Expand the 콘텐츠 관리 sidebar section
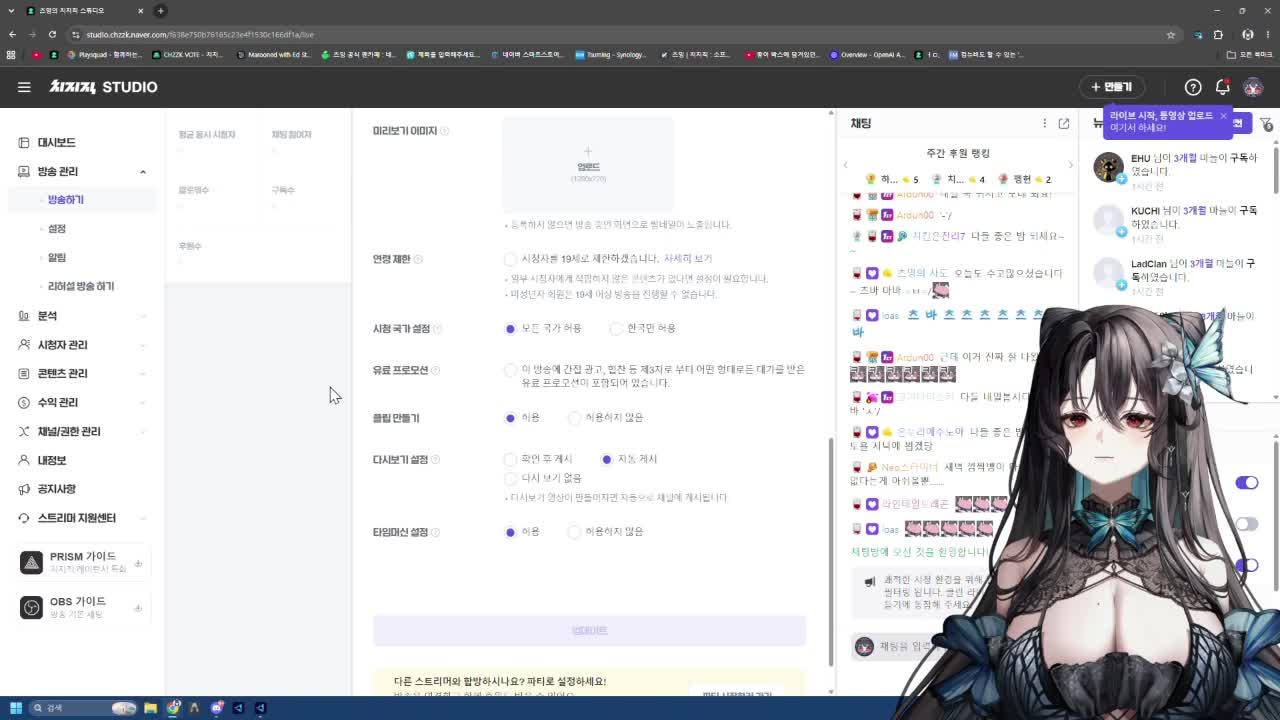 tap(142, 374)
